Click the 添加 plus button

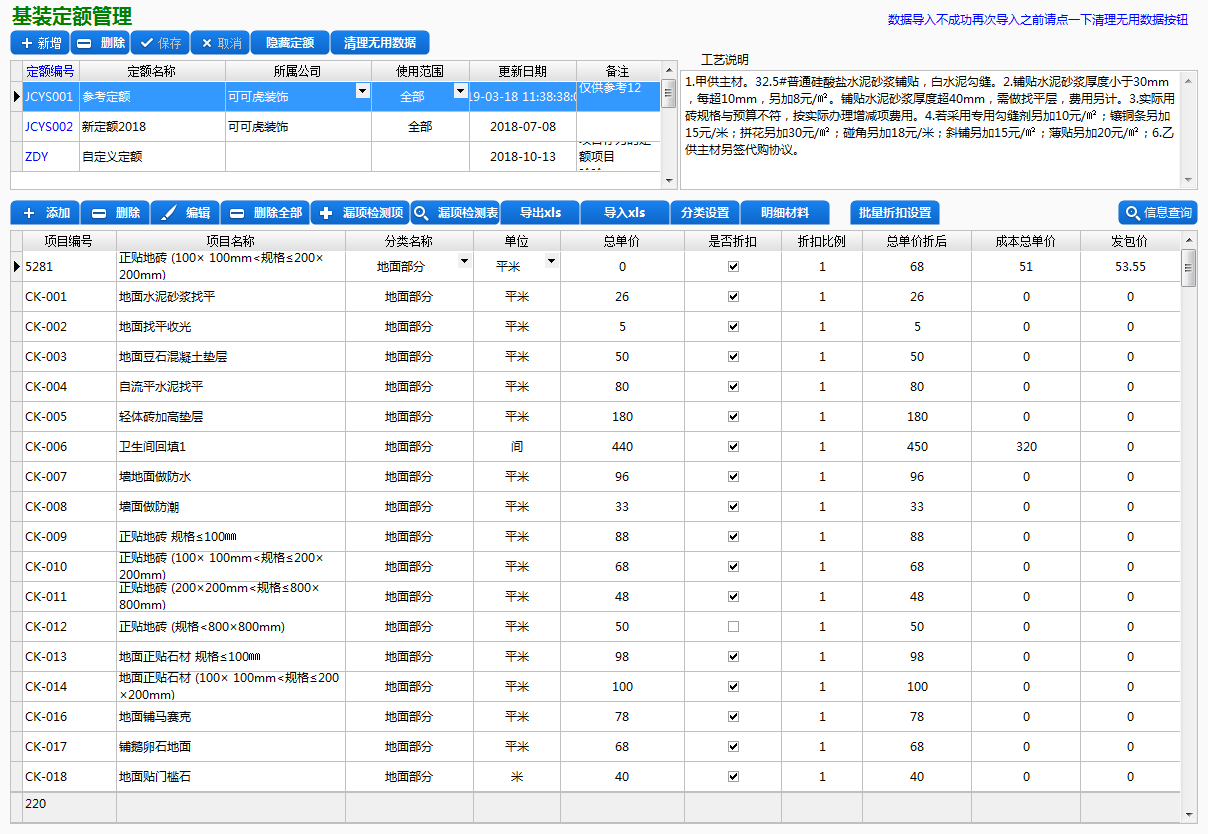click(45, 213)
